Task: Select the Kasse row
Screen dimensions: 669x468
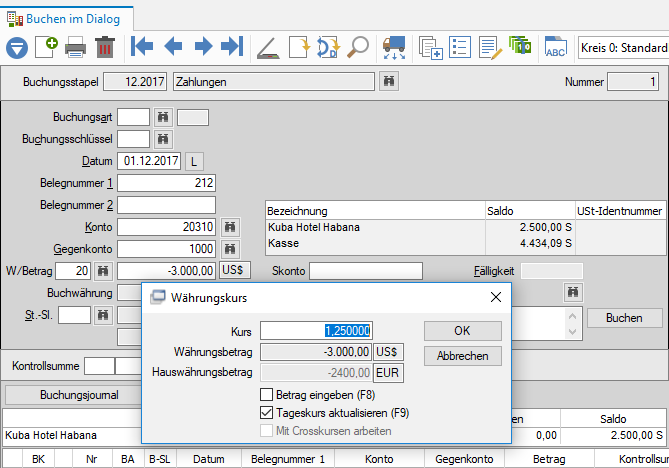Action: tap(465, 244)
